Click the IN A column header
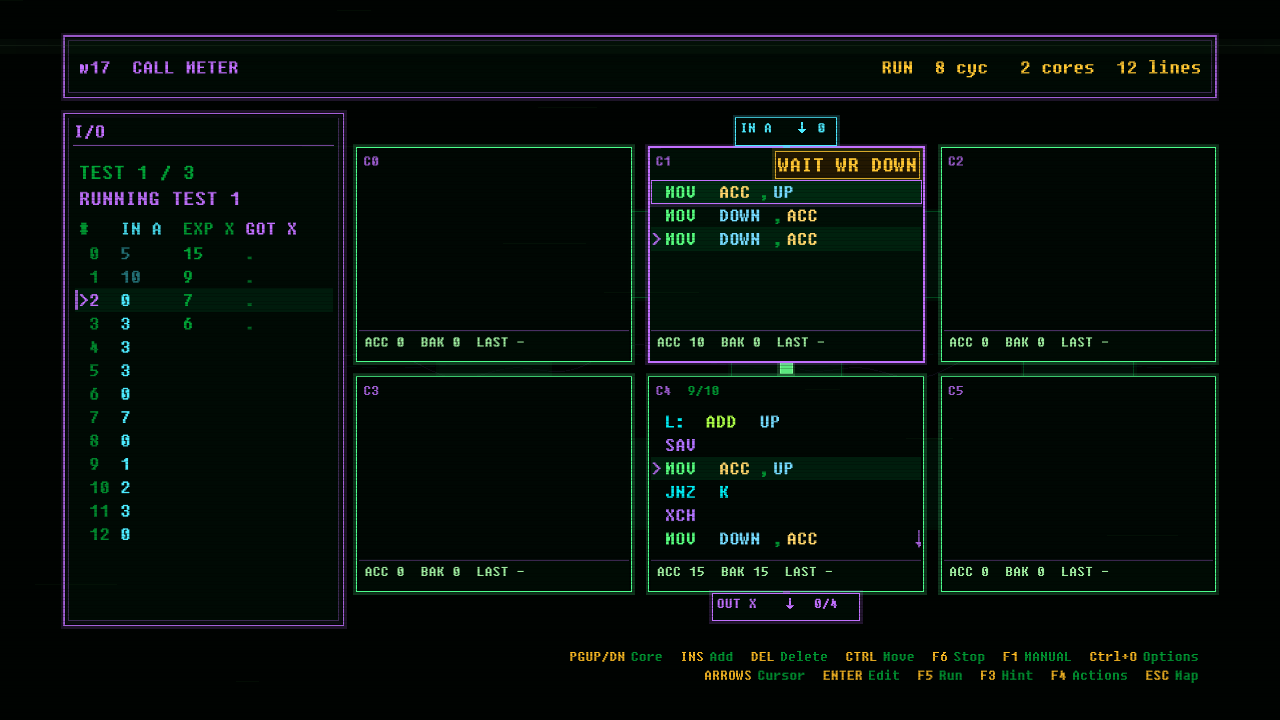This screenshot has height=720, width=1280. click(141, 229)
